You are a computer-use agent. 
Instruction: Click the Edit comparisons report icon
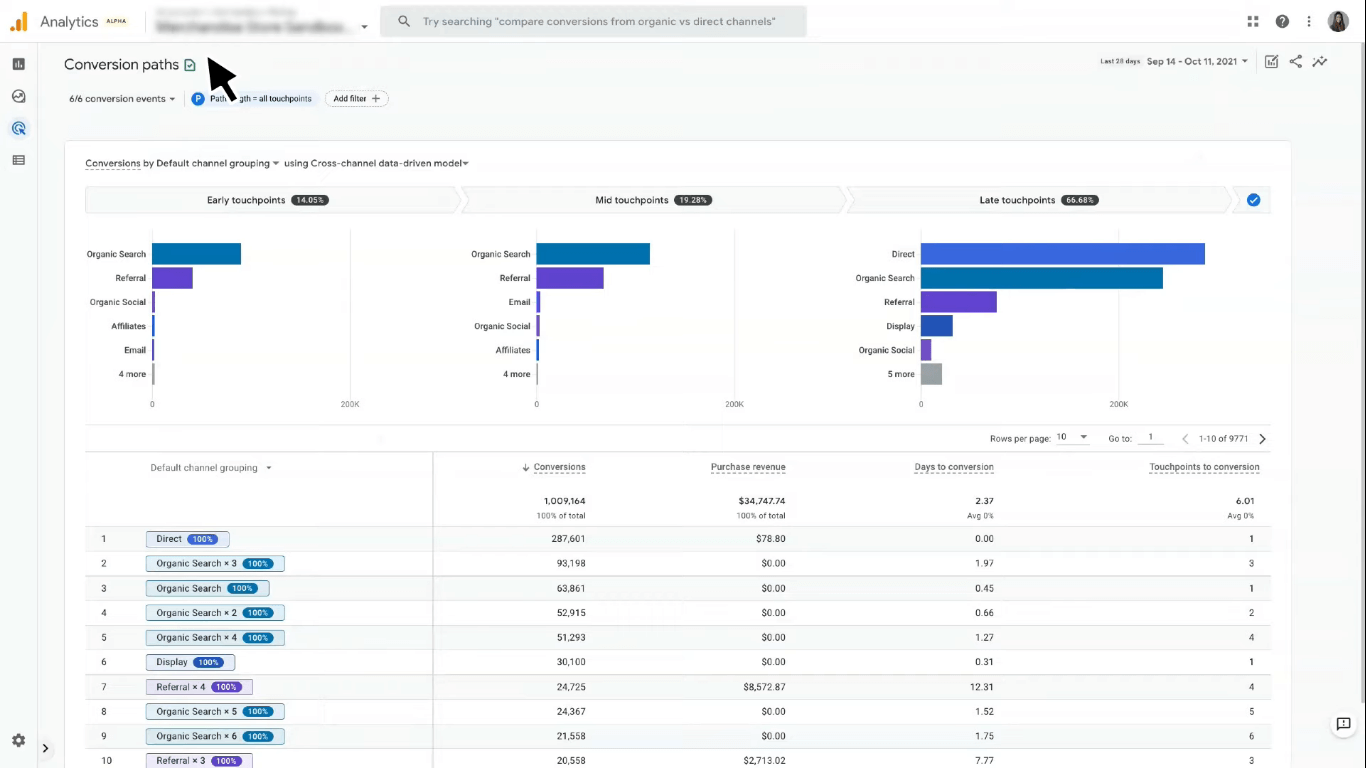pyautogui.click(x=1271, y=61)
